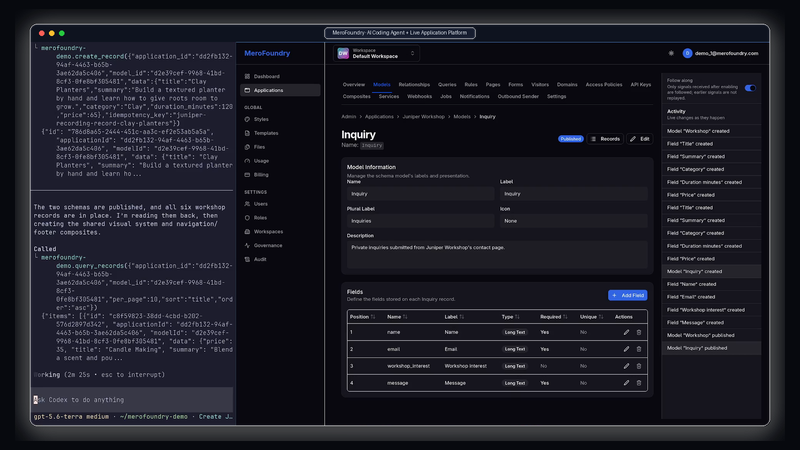800x450 pixels.
Task: Go to Juniper Workshop breadcrumb
Action: click(x=423, y=117)
